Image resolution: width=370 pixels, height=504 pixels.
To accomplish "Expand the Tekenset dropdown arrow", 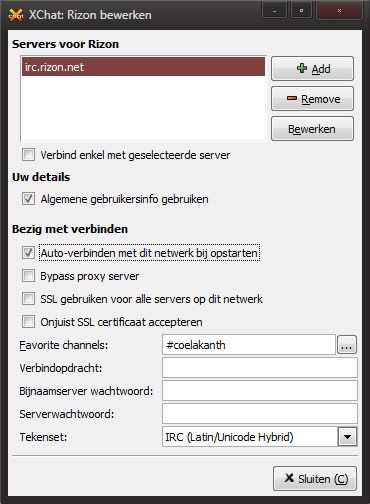I will pyautogui.click(x=347, y=437).
